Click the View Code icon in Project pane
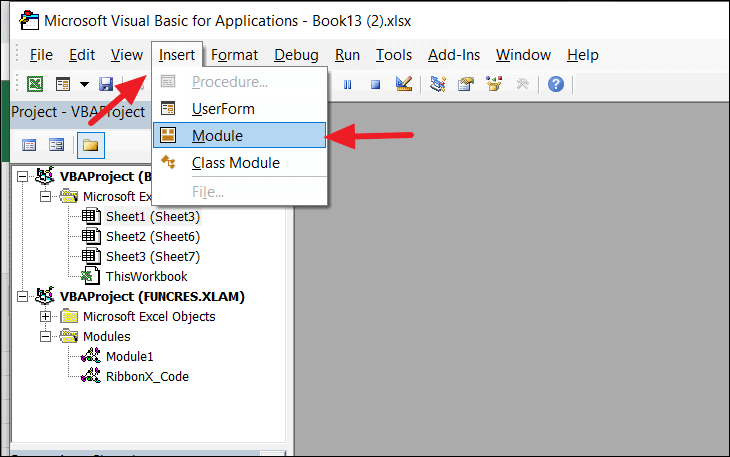Image resolution: width=730 pixels, height=457 pixels. pyautogui.click(x=29, y=145)
